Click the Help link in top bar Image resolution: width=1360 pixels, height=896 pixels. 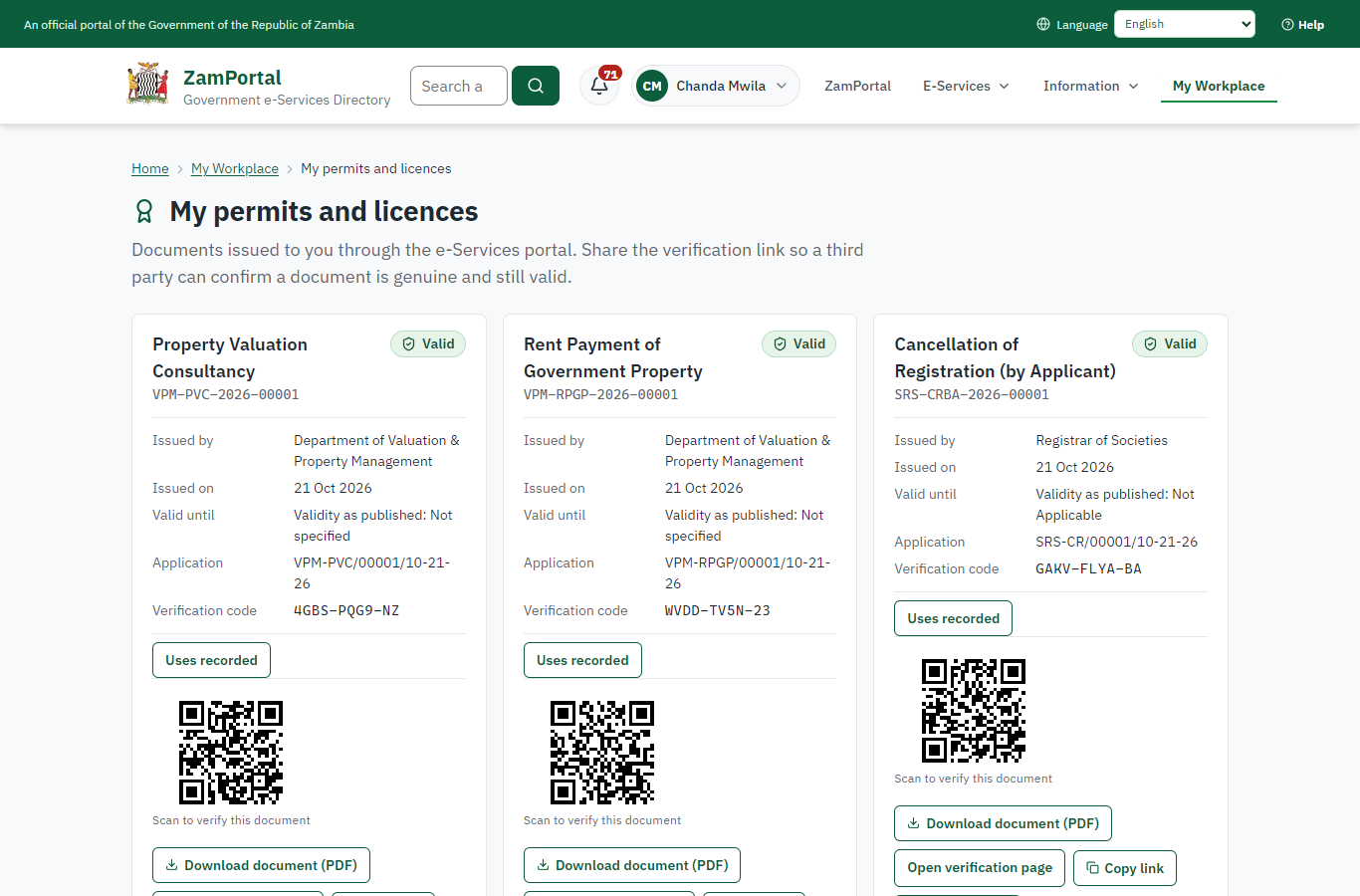coord(1302,25)
